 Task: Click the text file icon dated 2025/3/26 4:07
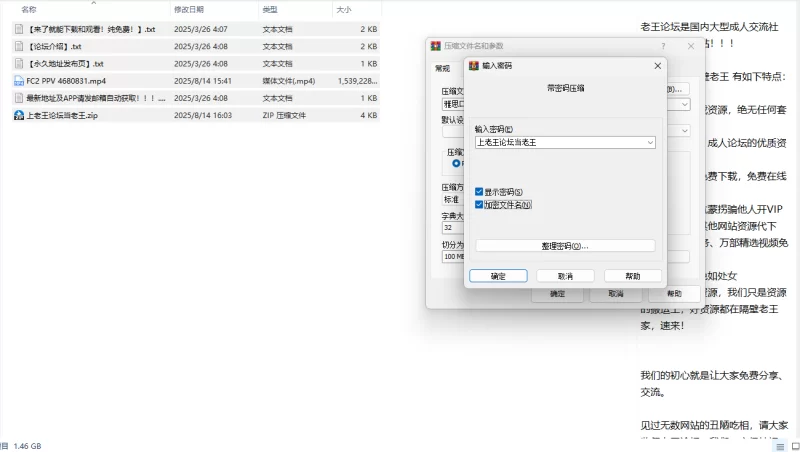(x=19, y=30)
